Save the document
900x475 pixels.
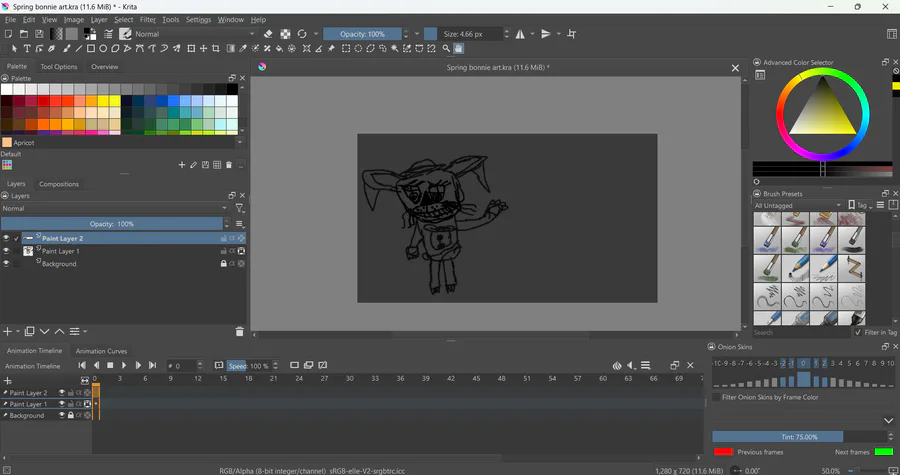[39, 34]
